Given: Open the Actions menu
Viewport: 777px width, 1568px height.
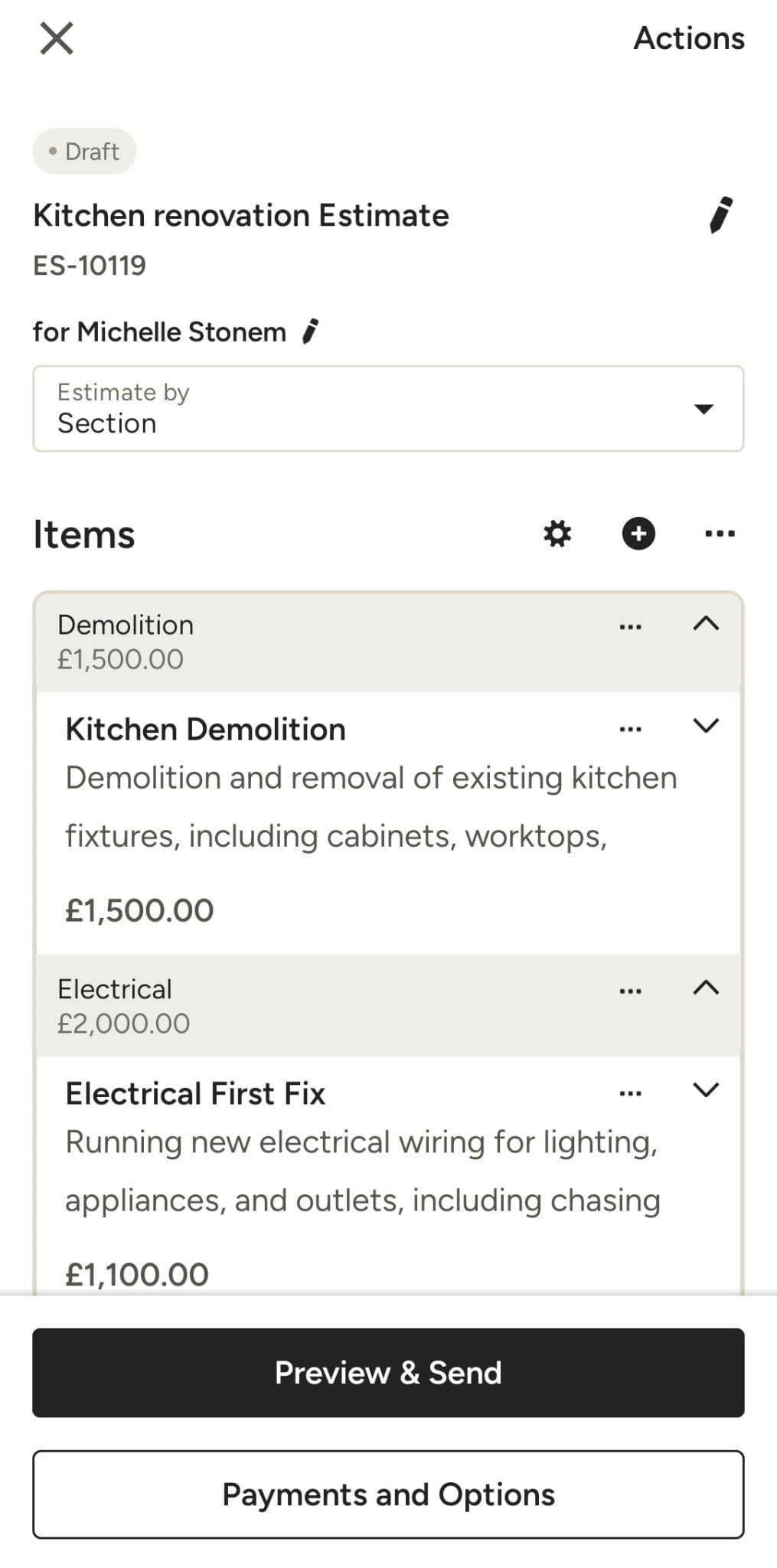Looking at the screenshot, I should click(x=689, y=38).
